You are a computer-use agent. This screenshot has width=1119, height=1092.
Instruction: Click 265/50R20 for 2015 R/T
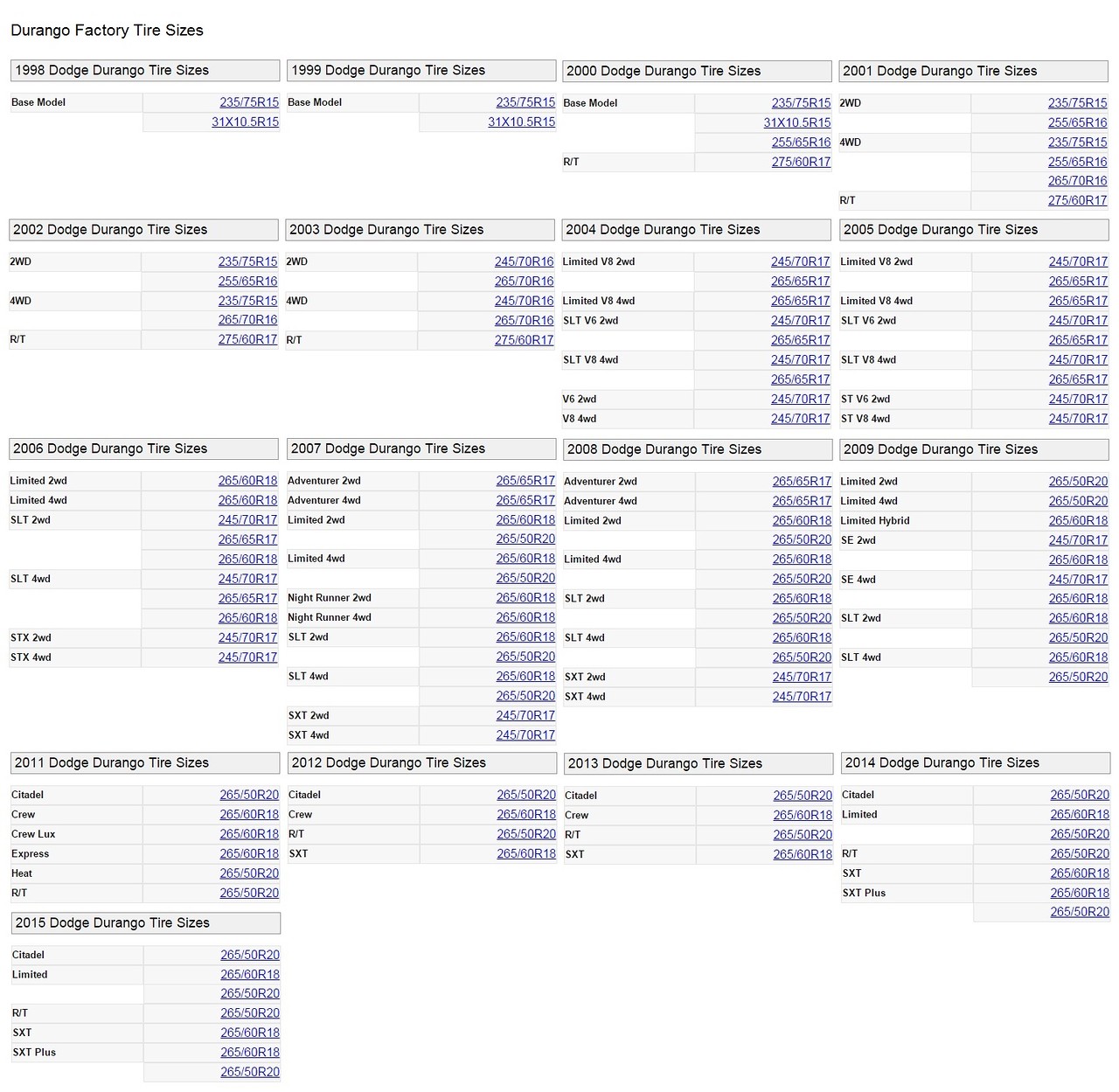pos(250,1013)
